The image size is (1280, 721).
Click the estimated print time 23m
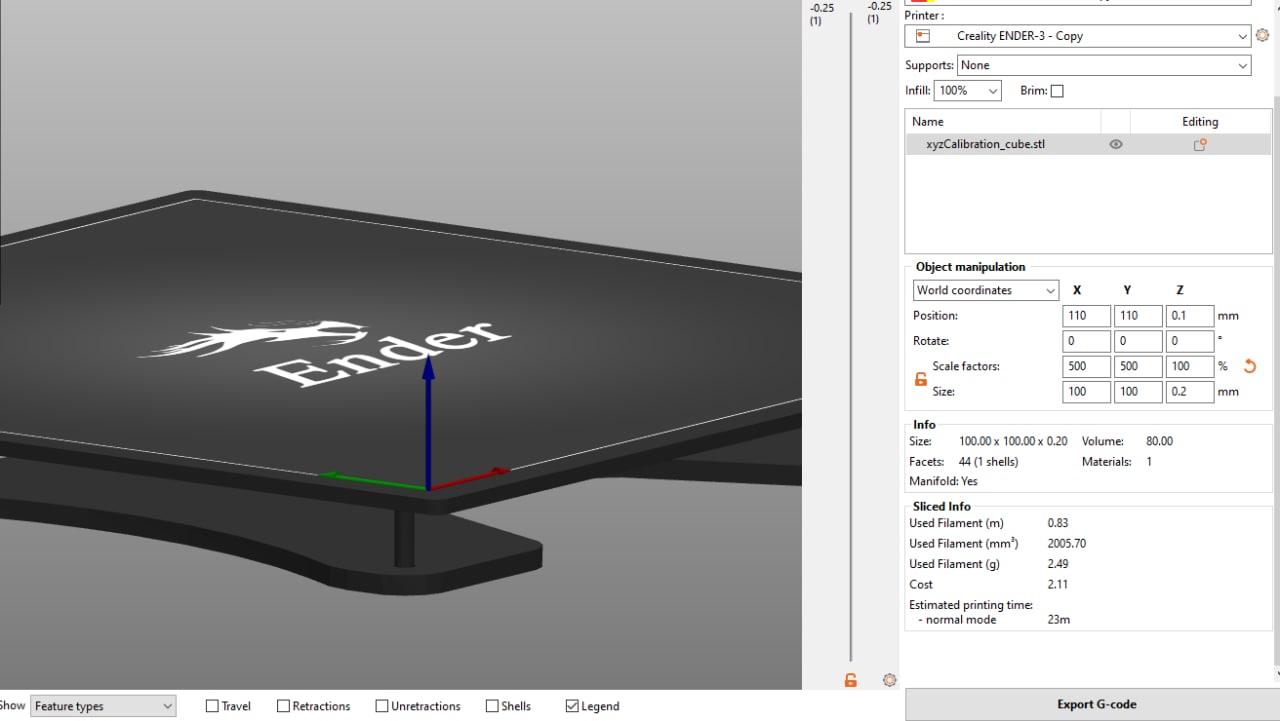click(1059, 620)
